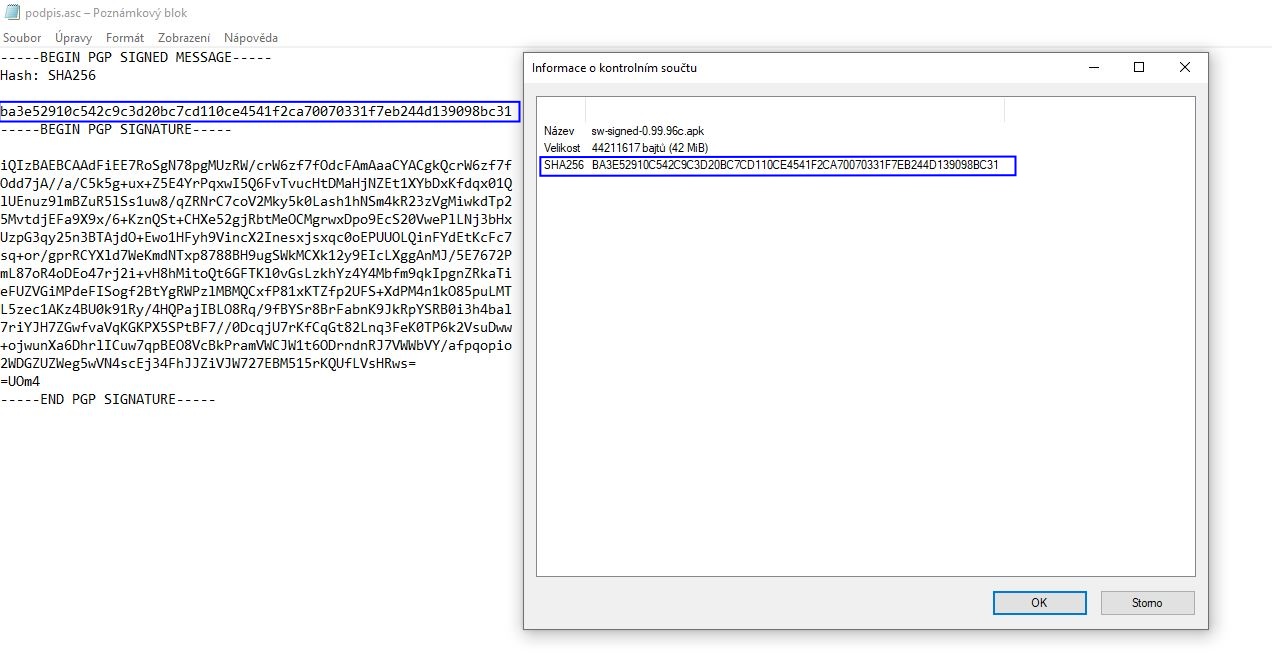Open the Zobrazení menu
Viewport: 1272px width, 655px height.
[x=184, y=38]
